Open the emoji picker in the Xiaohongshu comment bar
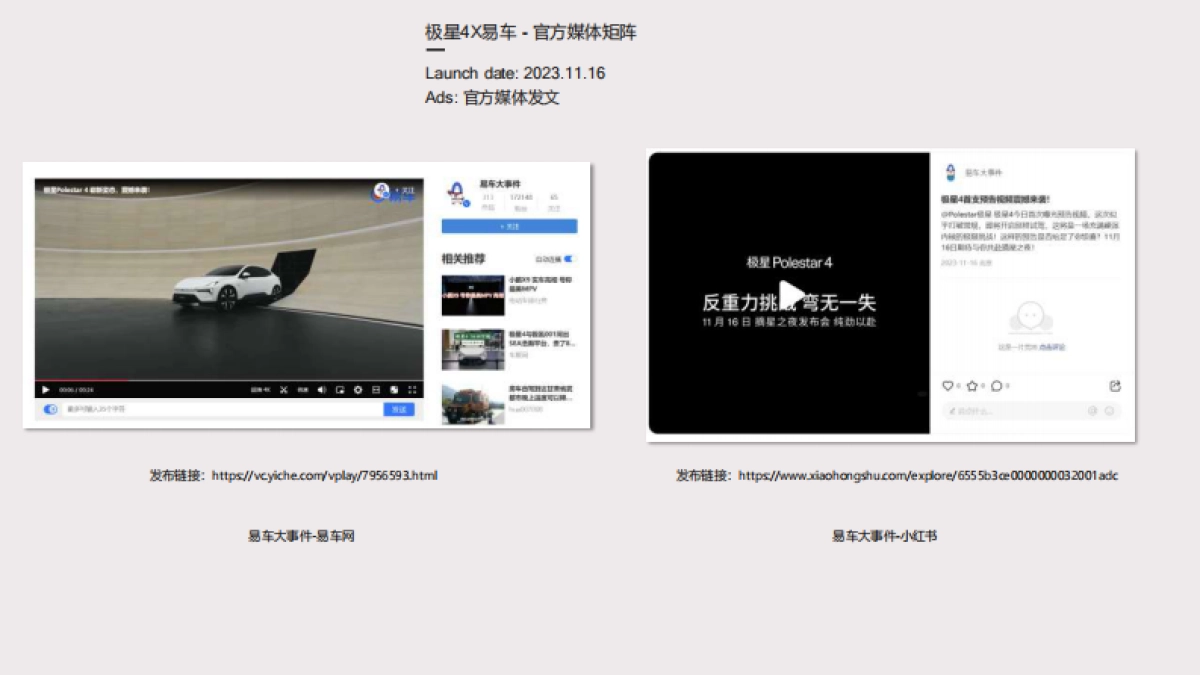Image resolution: width=1200 pixels, height=675 pixels. coord(1093,410)
